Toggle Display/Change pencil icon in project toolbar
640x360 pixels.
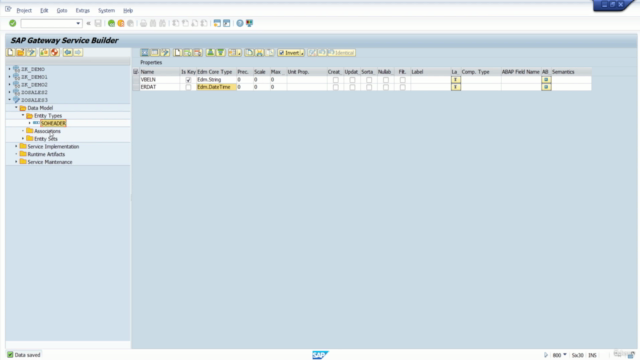(x=31, y=52)
